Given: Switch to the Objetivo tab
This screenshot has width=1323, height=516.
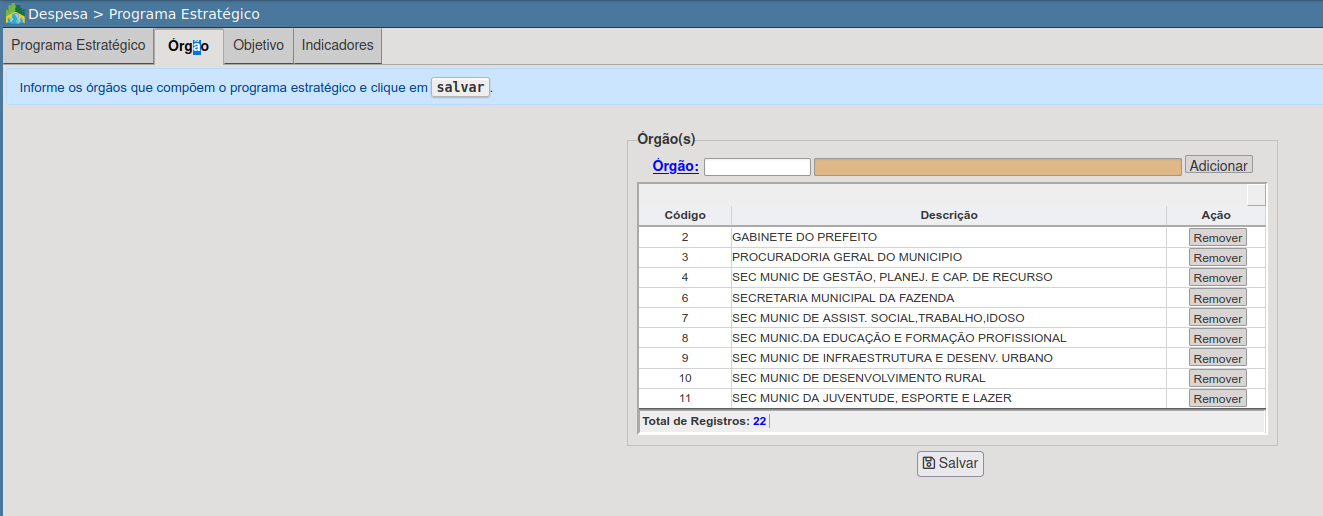Looking at the screenshot, I should (x=258, y=46).
